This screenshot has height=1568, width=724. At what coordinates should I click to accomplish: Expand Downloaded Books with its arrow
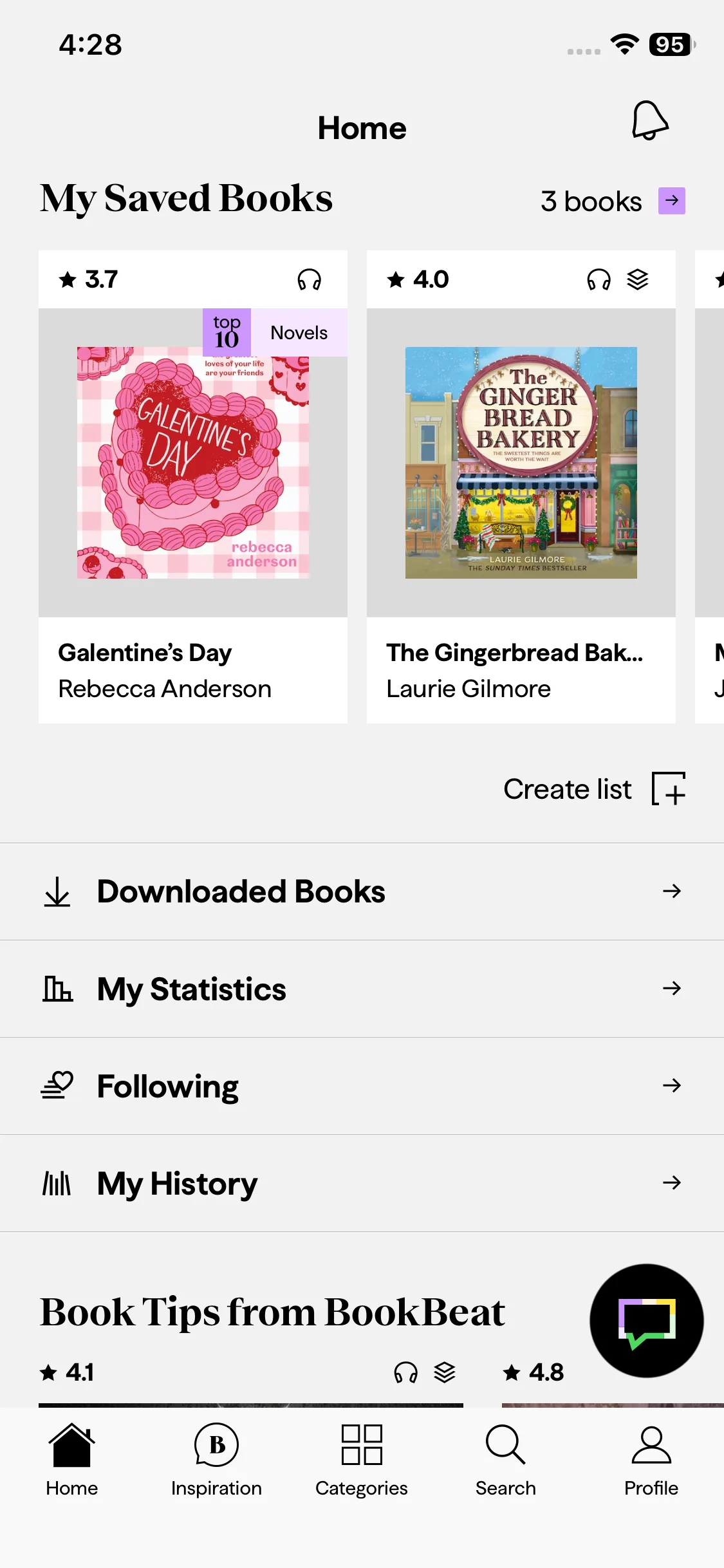click(x=671, y=891)
